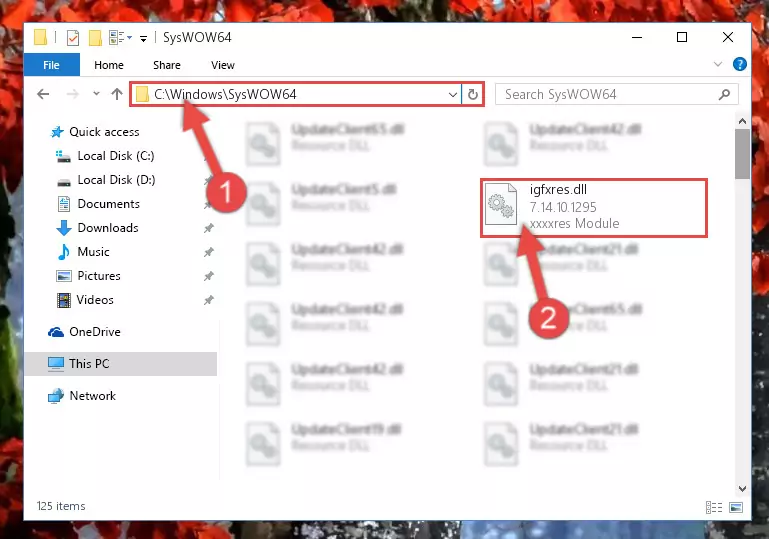The image size is (769, 539).
Task: Switch to the Home ribbon tab
Action: (109, 65)
